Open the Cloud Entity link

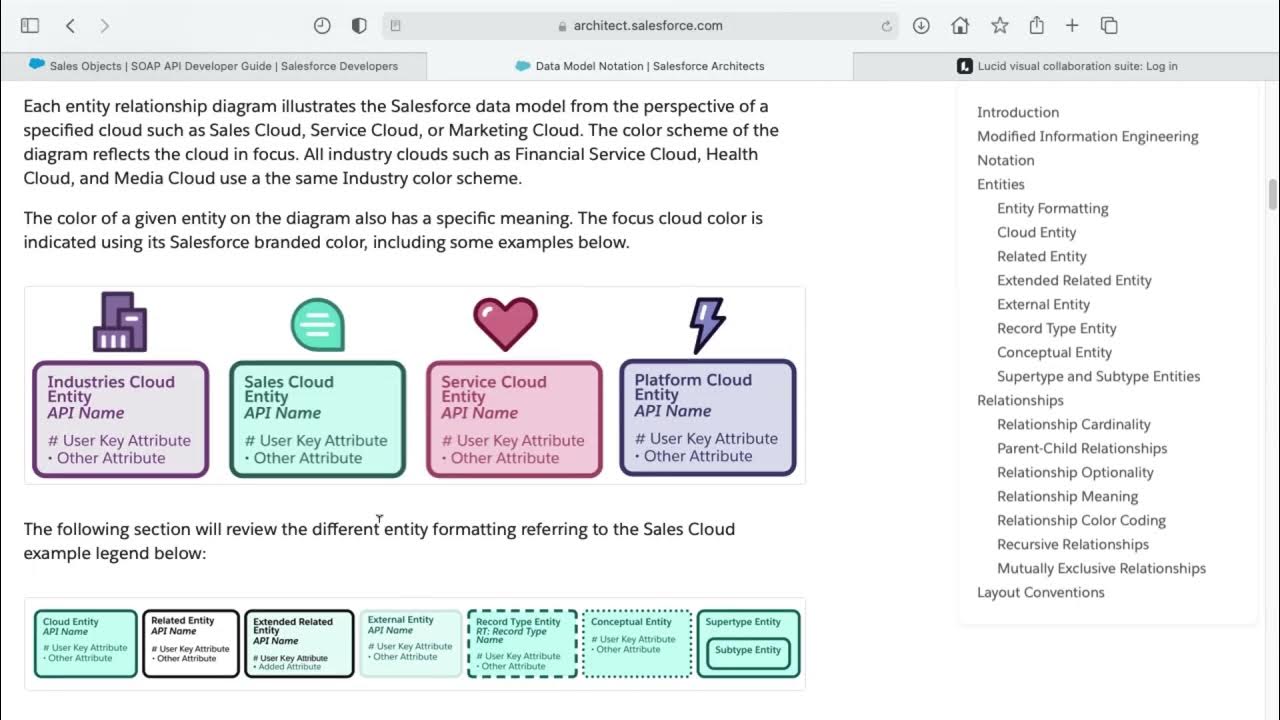tap(1037, 232)
